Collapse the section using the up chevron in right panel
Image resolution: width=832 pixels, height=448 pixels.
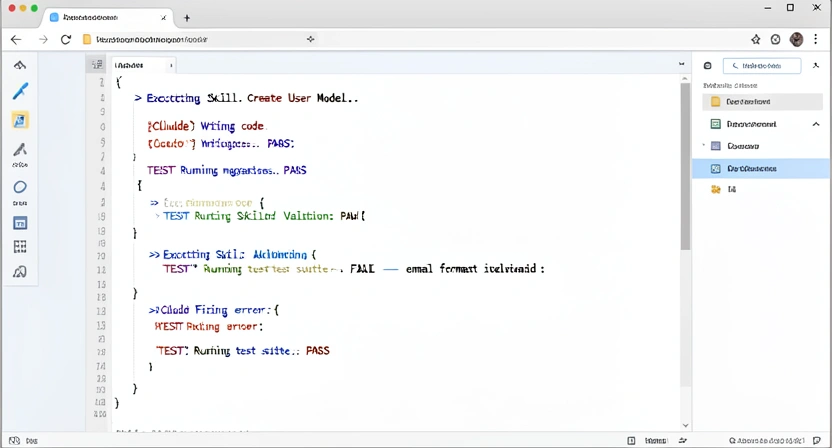pos(816,124)
